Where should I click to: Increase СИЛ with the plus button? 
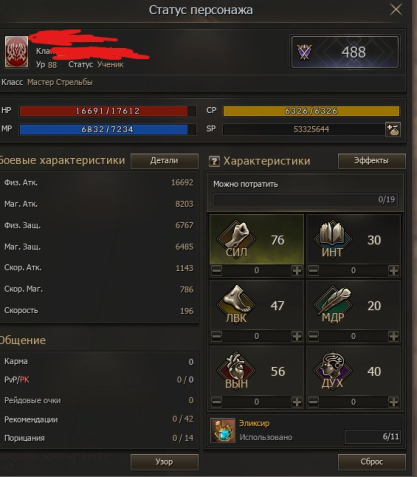297,270
